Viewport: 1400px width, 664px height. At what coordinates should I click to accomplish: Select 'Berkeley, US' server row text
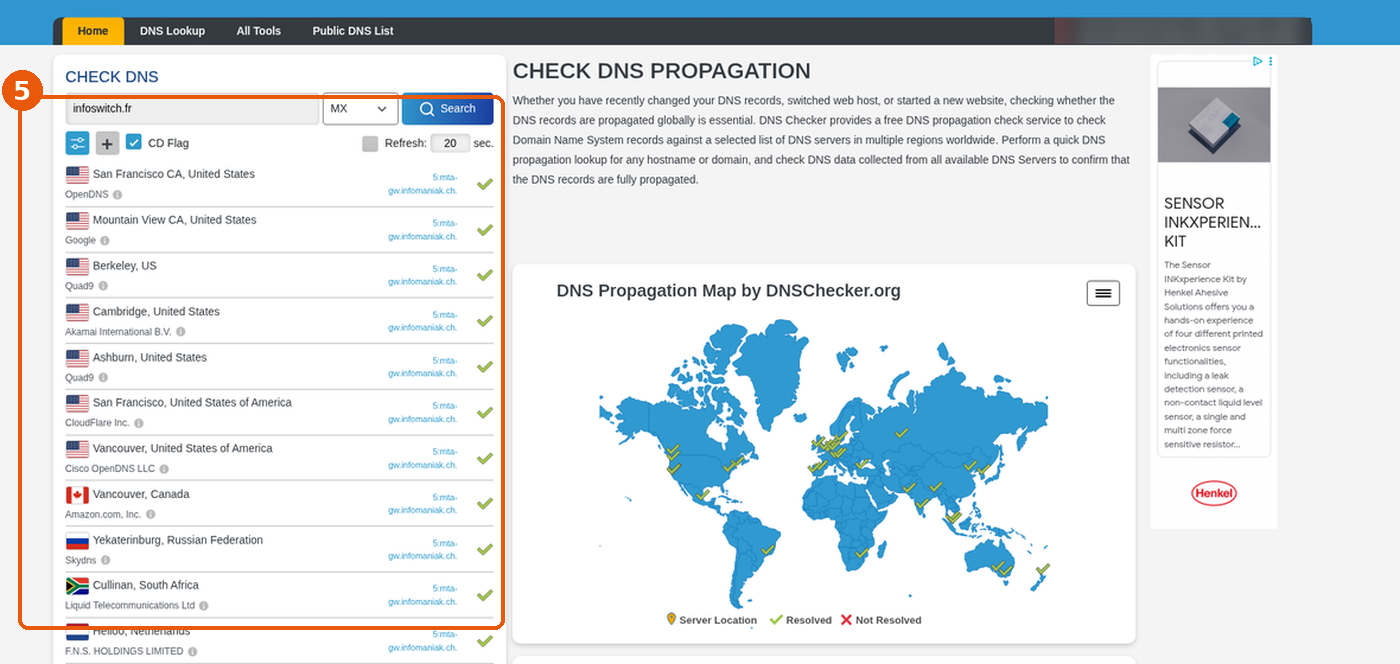pyautogui.click(x=125, y=266)
